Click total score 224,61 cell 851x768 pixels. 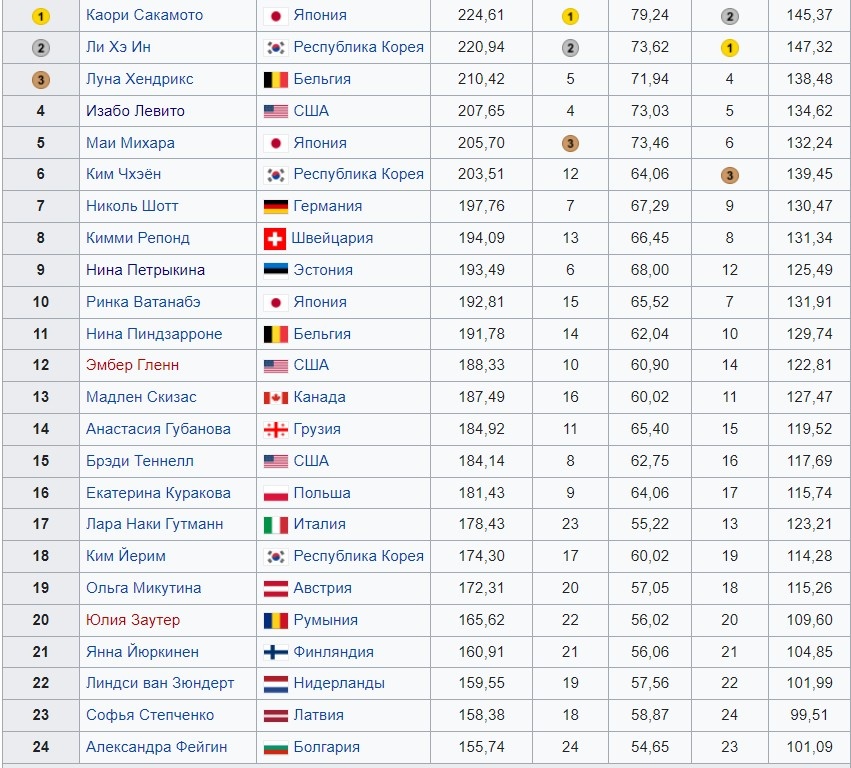[482, 15]
